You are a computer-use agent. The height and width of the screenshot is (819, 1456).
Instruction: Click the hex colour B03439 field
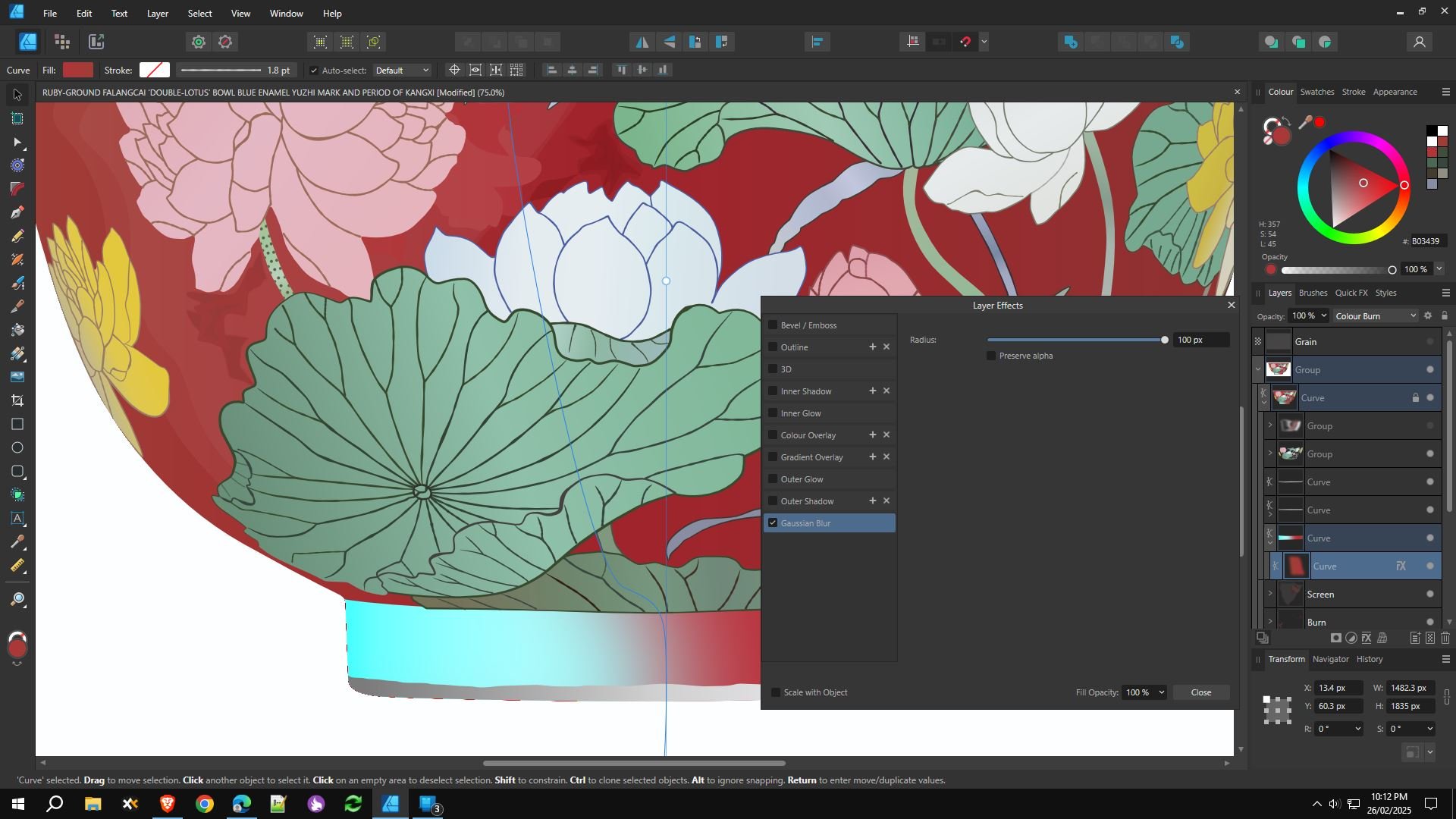(x=1428, y=241)
